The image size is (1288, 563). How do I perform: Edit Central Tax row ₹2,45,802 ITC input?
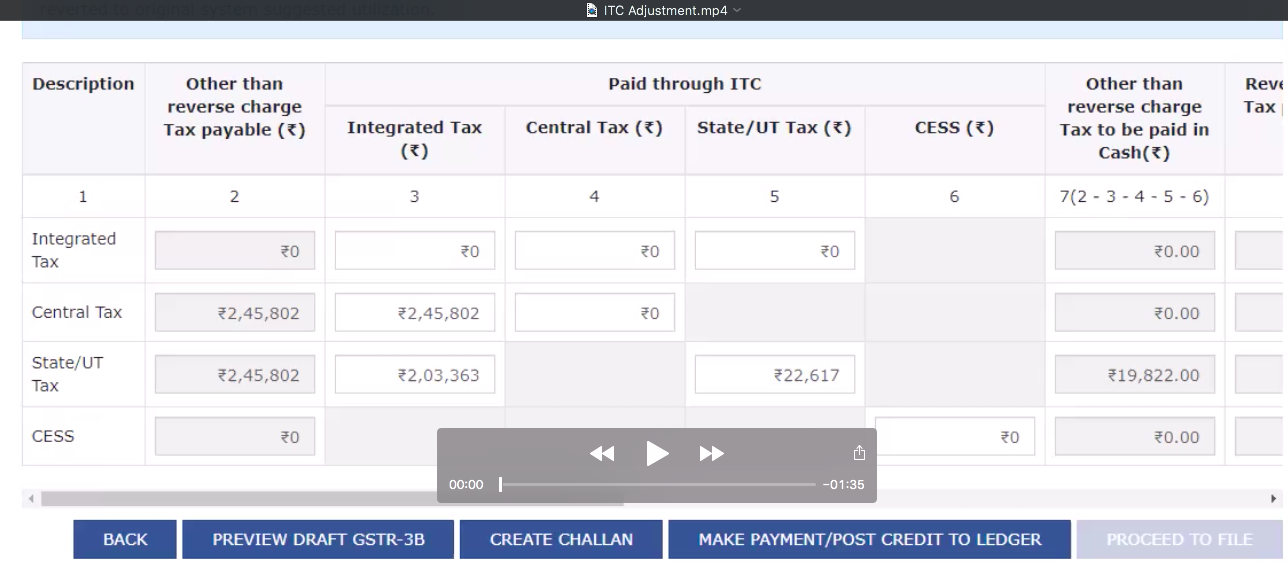415,313
